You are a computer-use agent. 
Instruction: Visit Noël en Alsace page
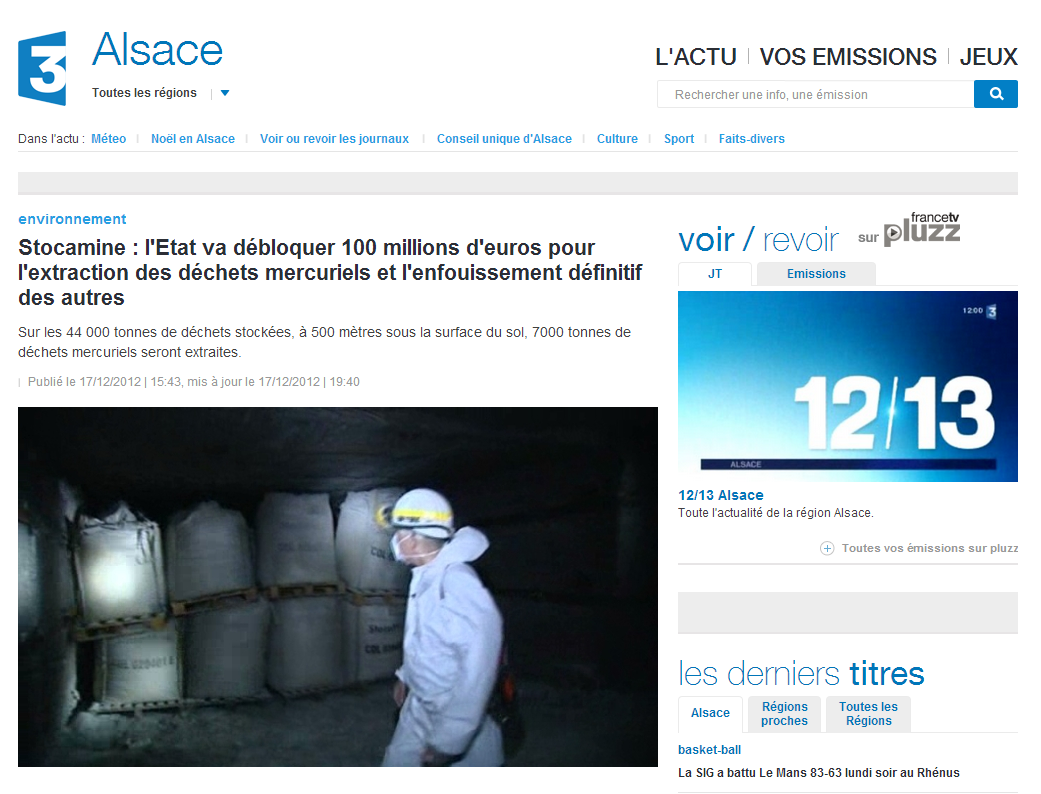193,139
